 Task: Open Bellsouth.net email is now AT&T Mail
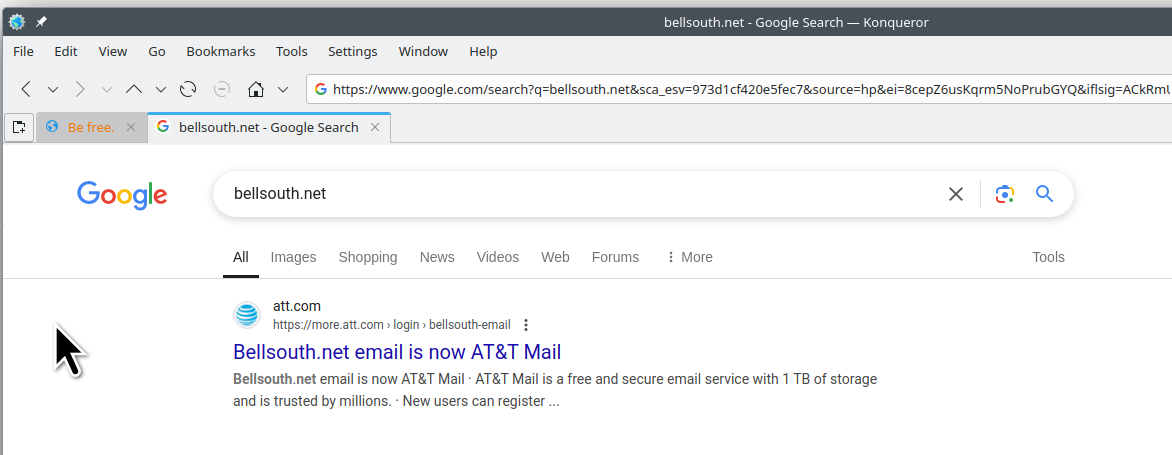pos(397,352)
